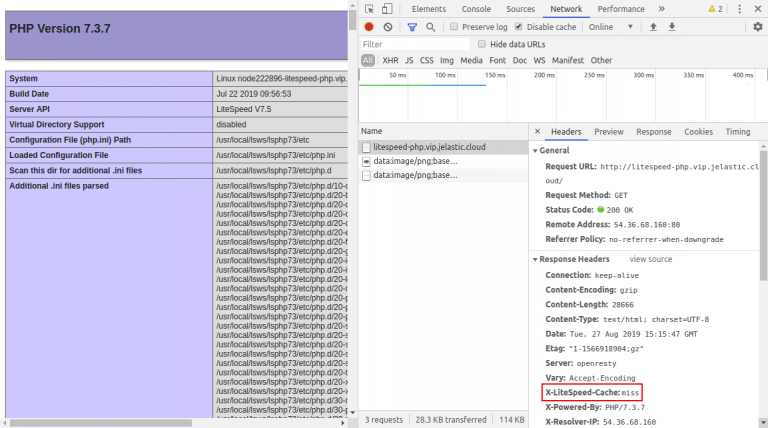Click the Status Code 200 OK value
Screen dimensions: 768x428
click(x=615, y=210)
